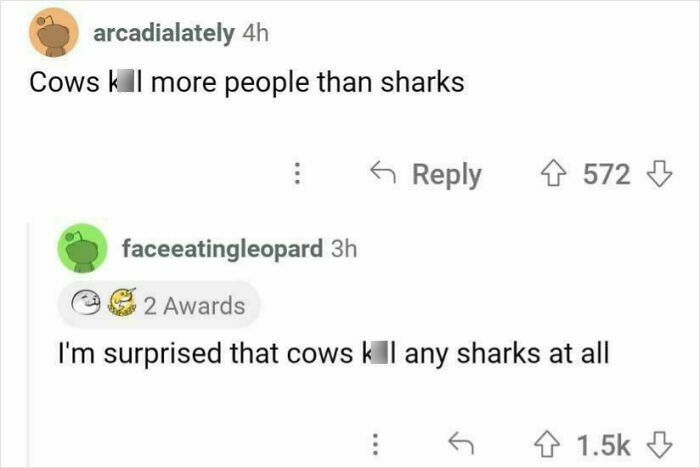This screenshot has height=468, width=700.
Task: Click the 4h timestamp on first comment
Action: click(255, 33)
